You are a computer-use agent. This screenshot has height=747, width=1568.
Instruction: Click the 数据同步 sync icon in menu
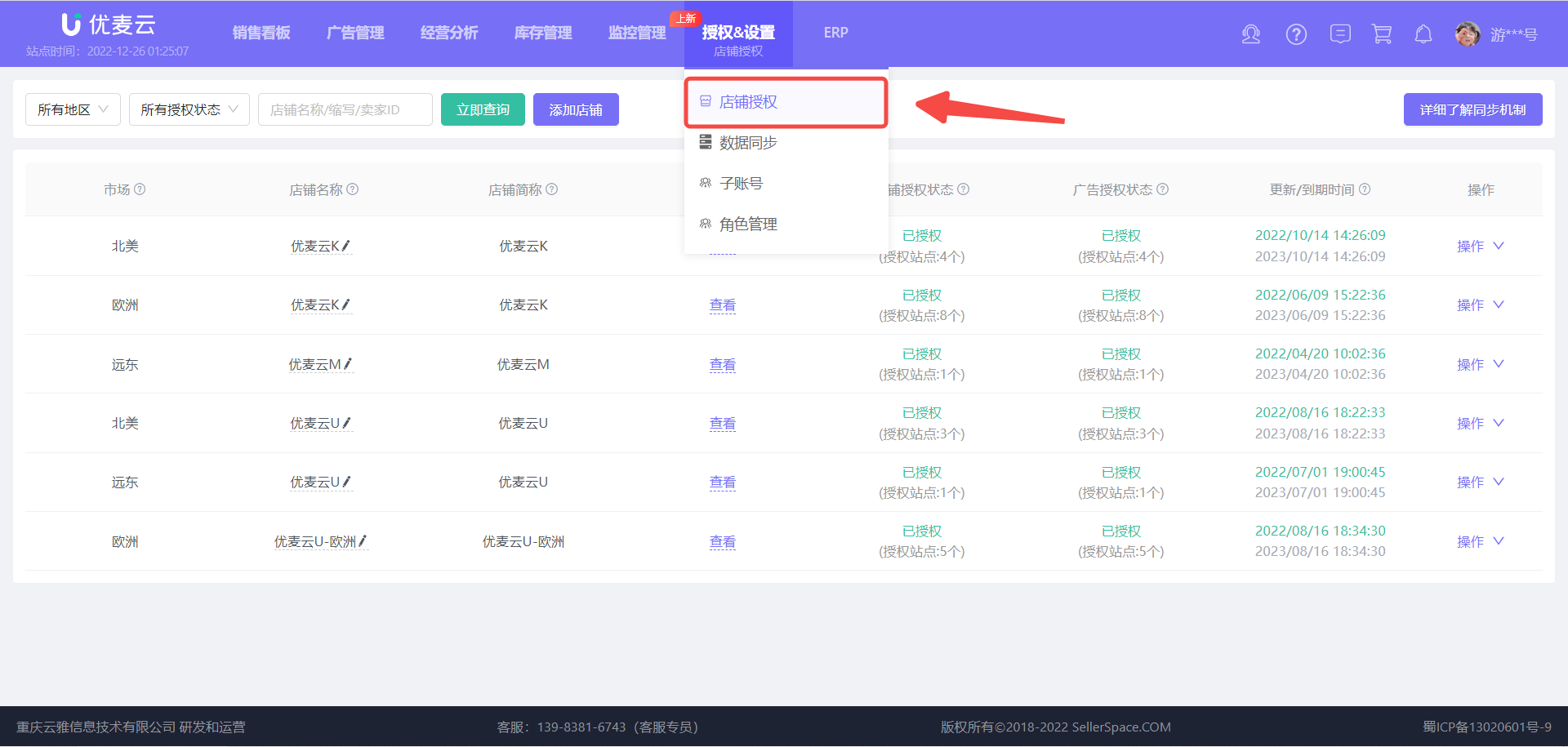point(706,142)
